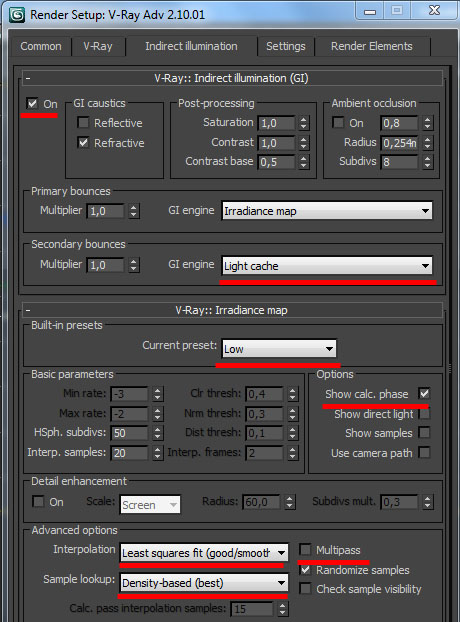The height and width of the screenshot is (622, 460).
Task: Enable Reflective GI caustics
Action: [83, 123]
